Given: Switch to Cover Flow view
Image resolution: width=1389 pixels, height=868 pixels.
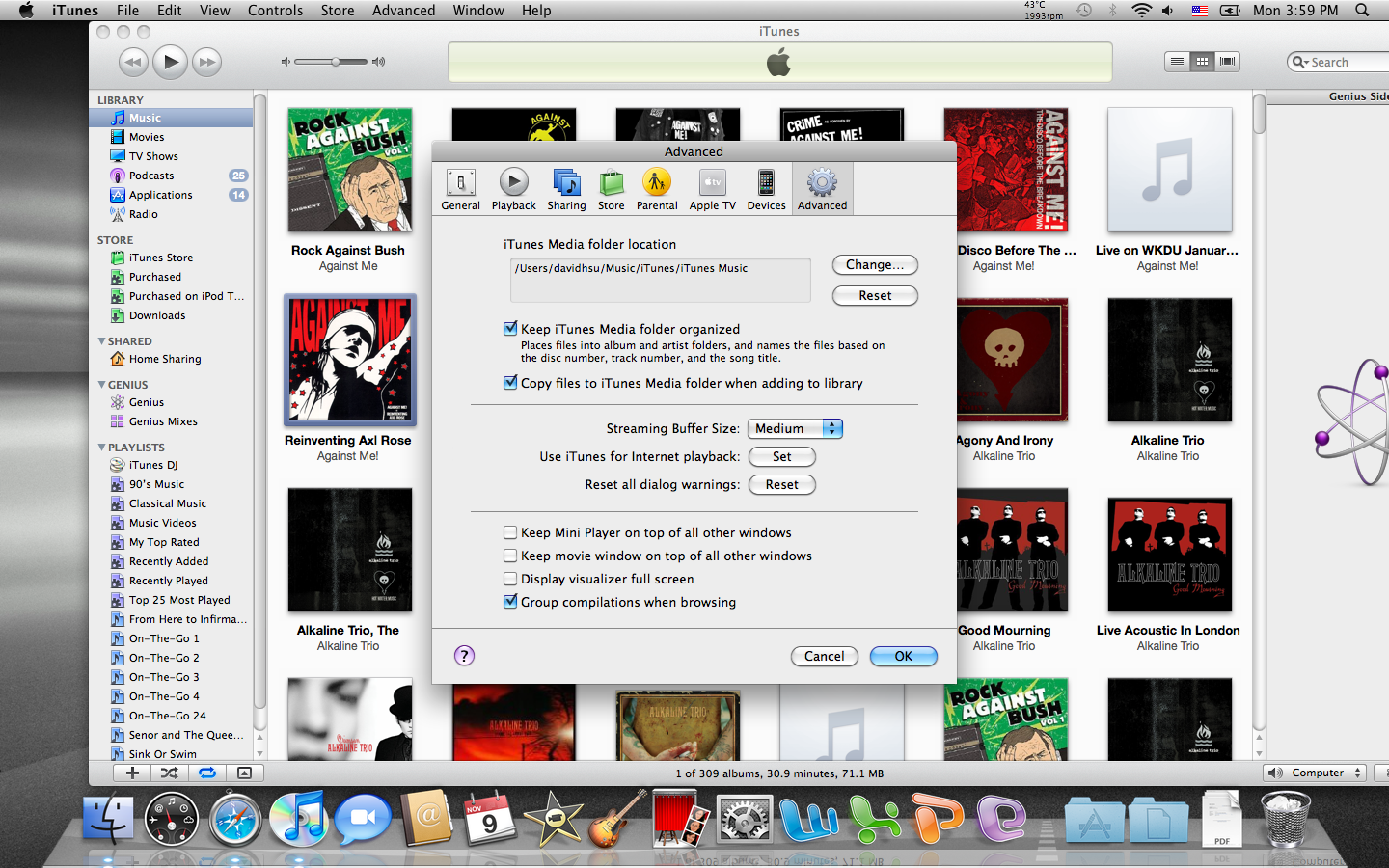Looking at the screenshot, I should click(1227, 62).
